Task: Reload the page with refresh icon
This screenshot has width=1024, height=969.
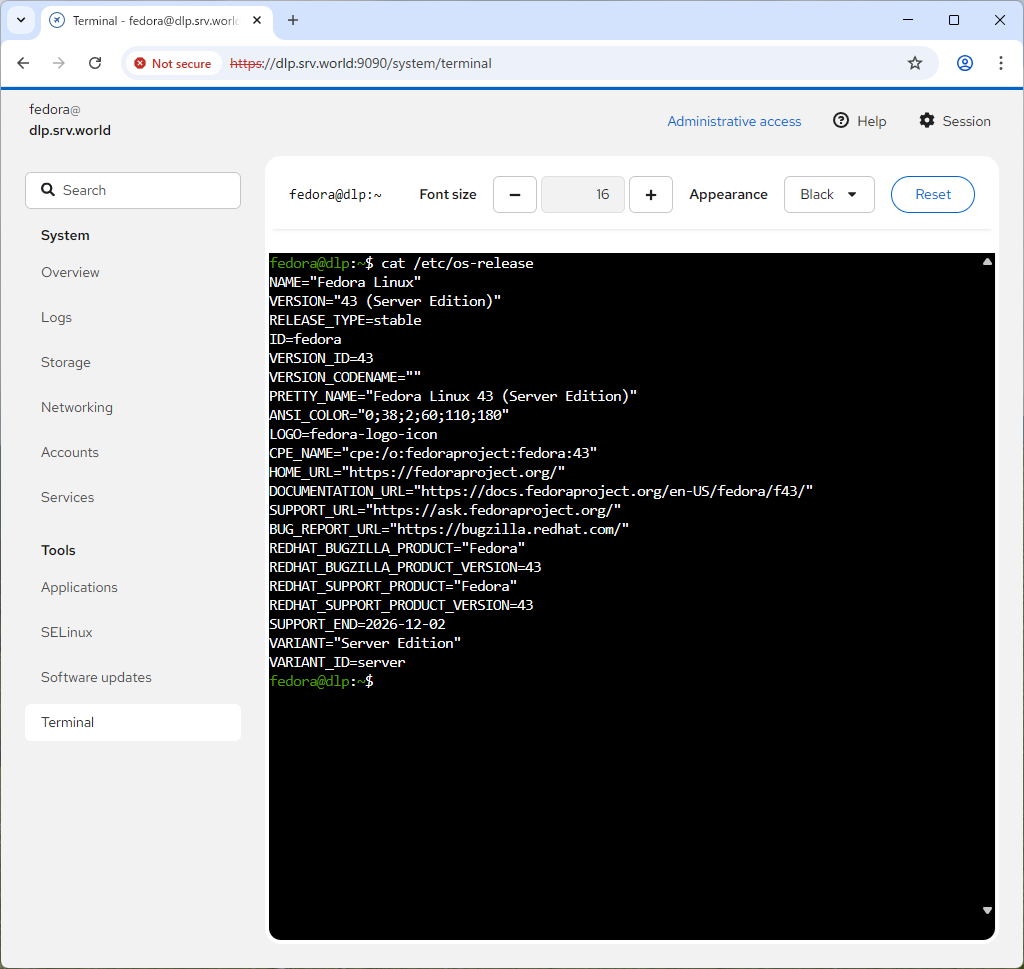Action: 95,63
